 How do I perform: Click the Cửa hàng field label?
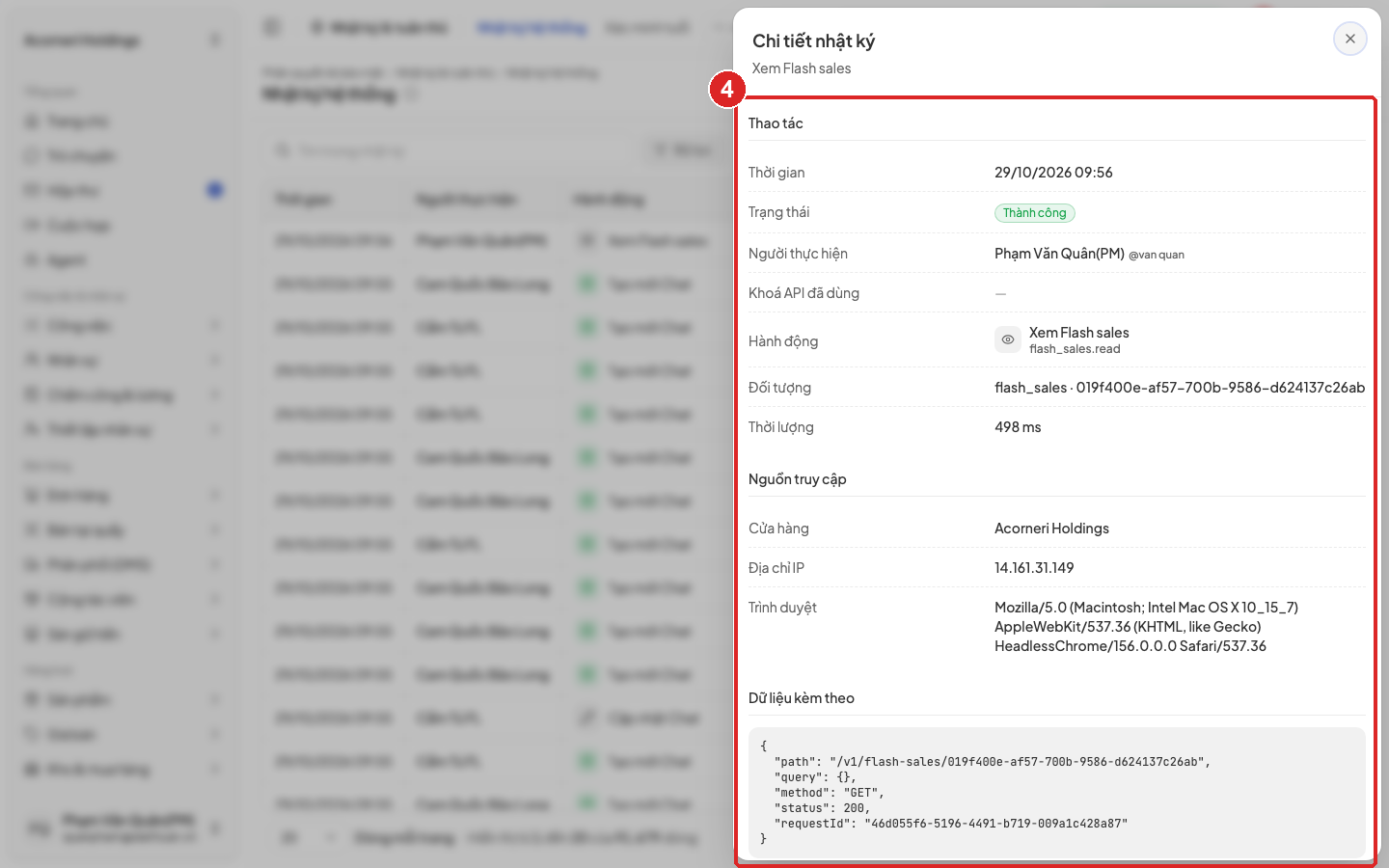(778, 529)
